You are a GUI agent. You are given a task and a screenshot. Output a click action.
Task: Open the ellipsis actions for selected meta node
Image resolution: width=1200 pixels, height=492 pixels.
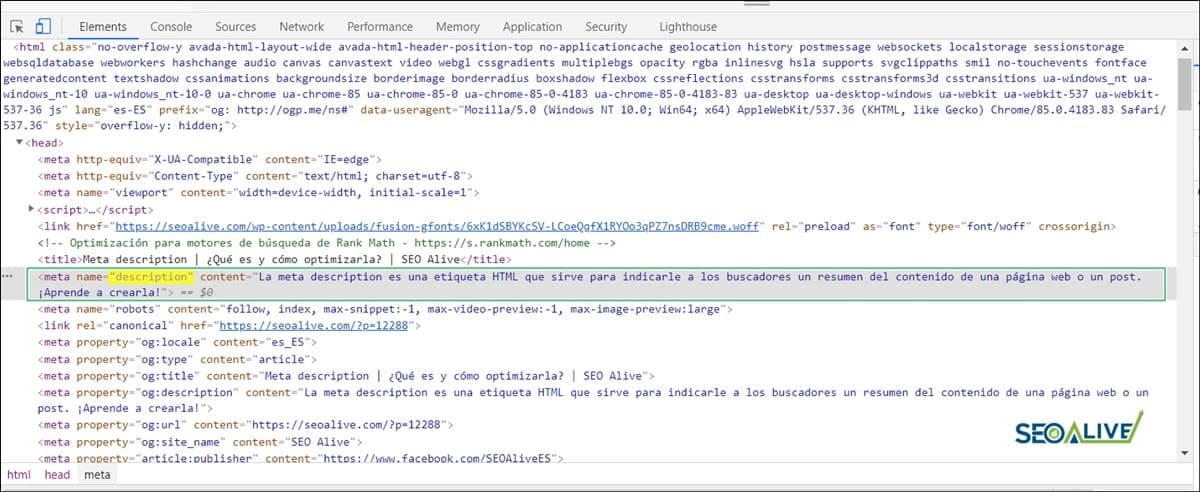pyautogui.click(x=8, y=276)
